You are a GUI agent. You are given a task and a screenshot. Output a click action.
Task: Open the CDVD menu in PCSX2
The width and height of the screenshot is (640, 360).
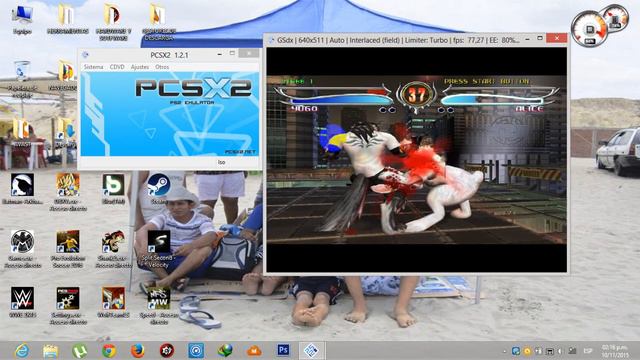pos(117,67)
